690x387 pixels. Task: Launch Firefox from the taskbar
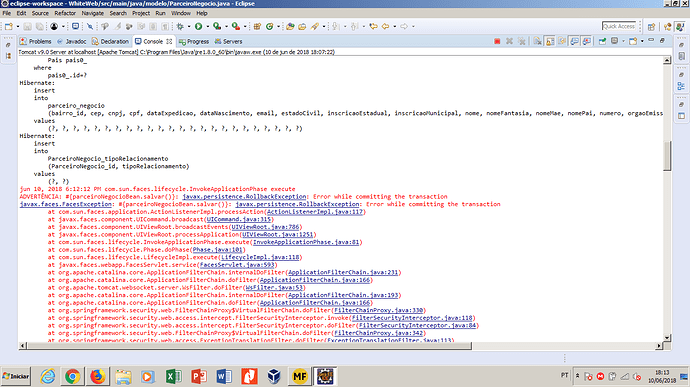pos(98,376)
